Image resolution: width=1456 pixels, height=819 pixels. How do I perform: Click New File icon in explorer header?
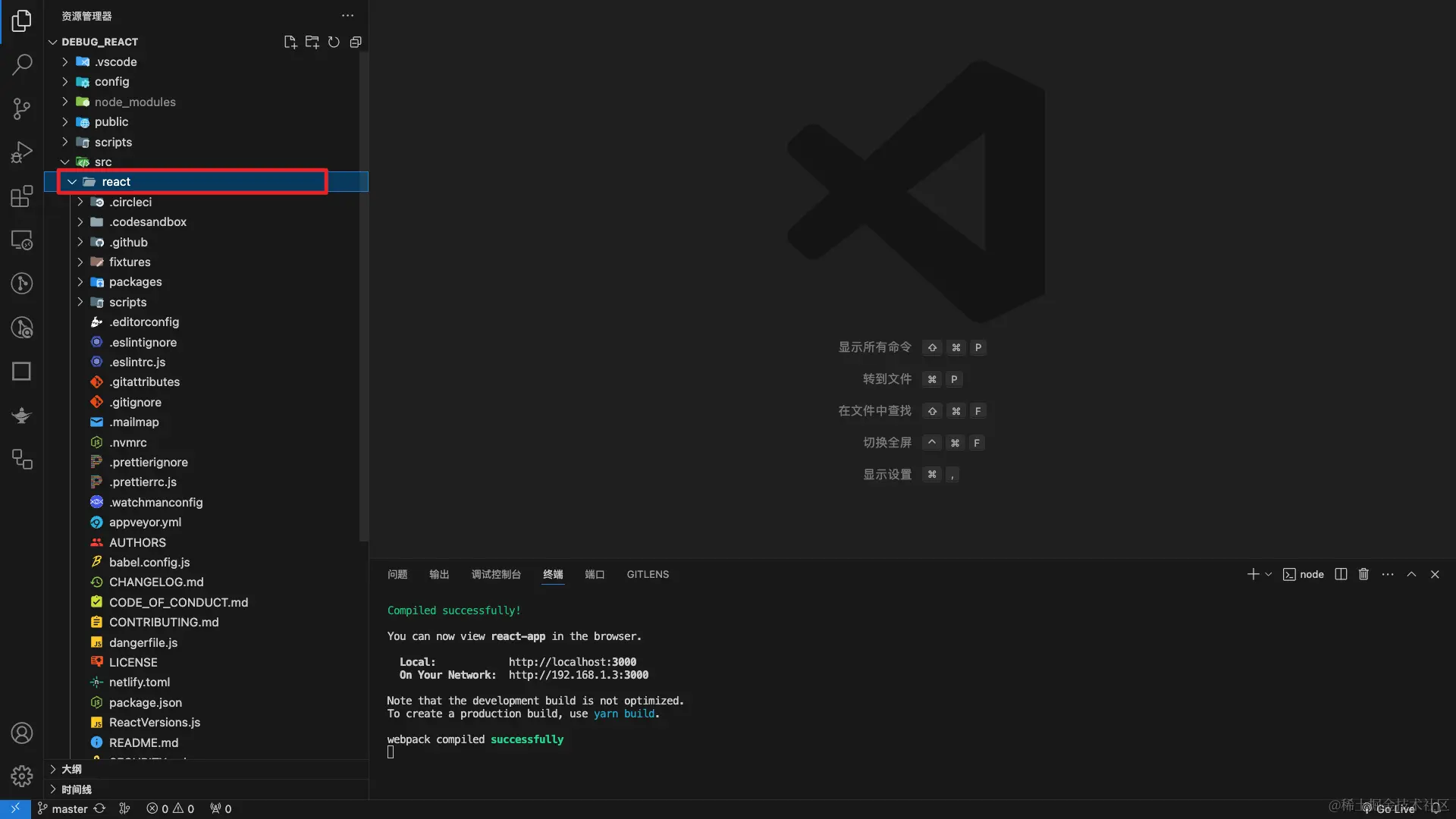[290, 42]
